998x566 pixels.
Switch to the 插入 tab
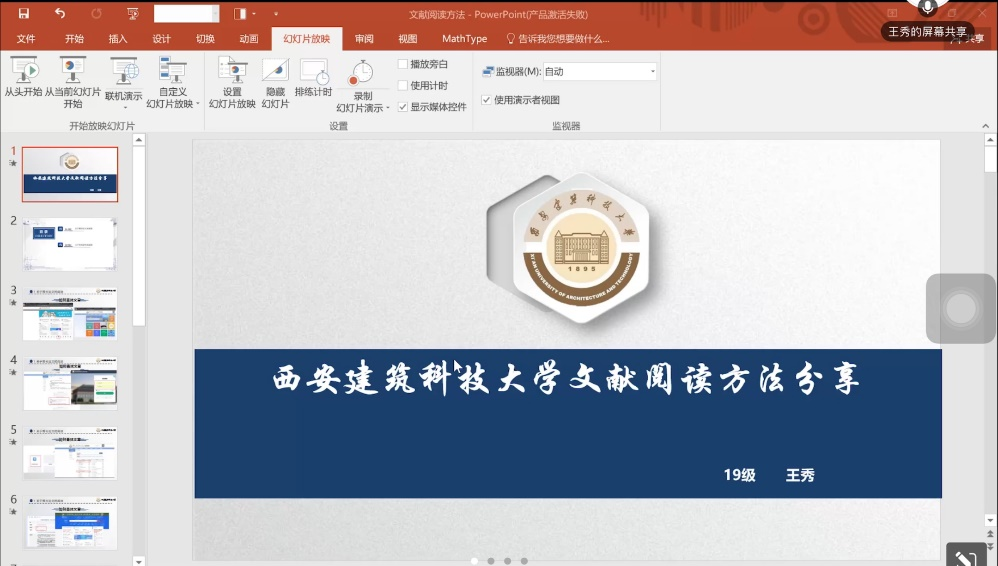(x=118, y=39)
